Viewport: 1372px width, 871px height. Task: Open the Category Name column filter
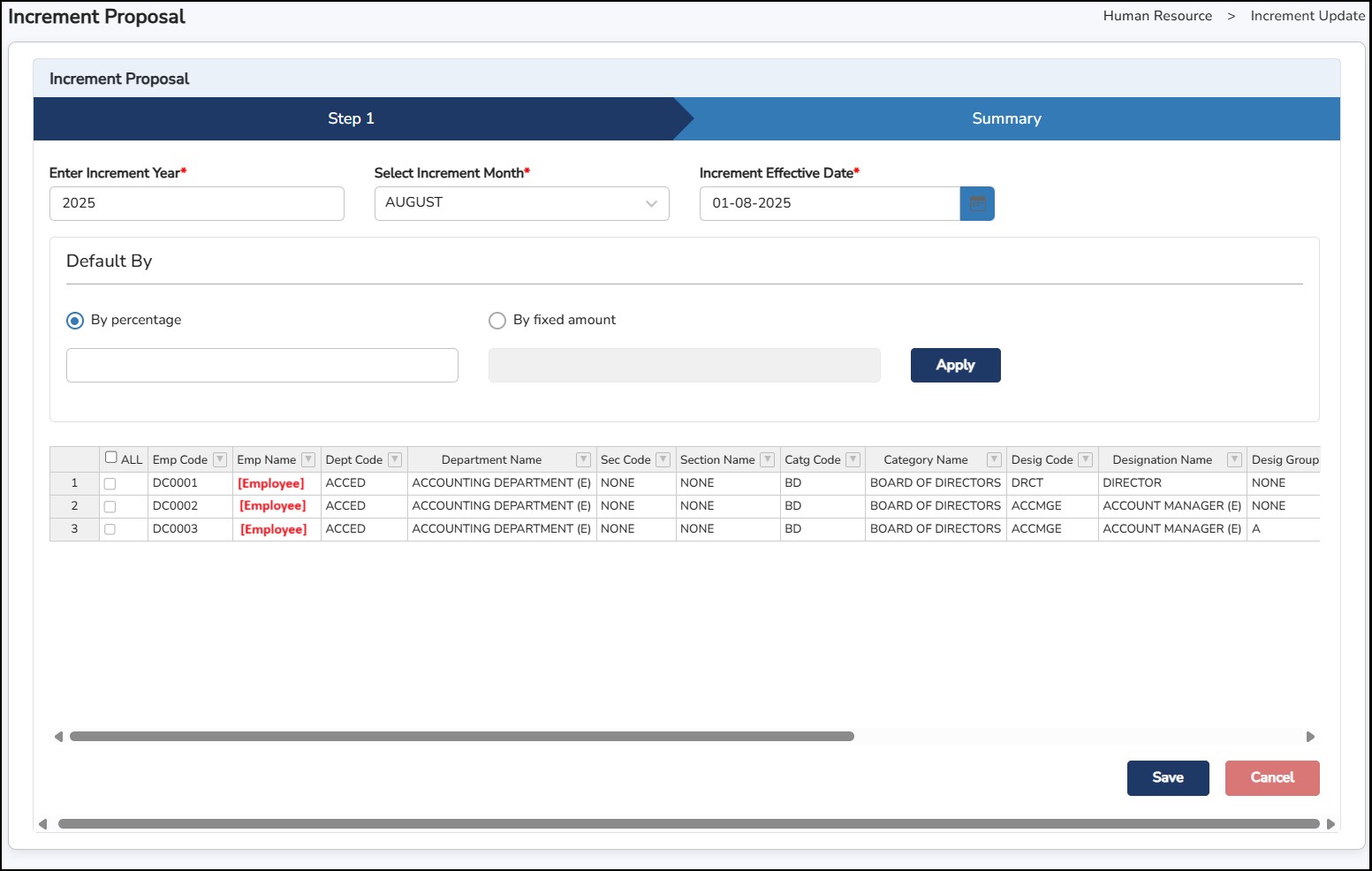tap(994, 459)
